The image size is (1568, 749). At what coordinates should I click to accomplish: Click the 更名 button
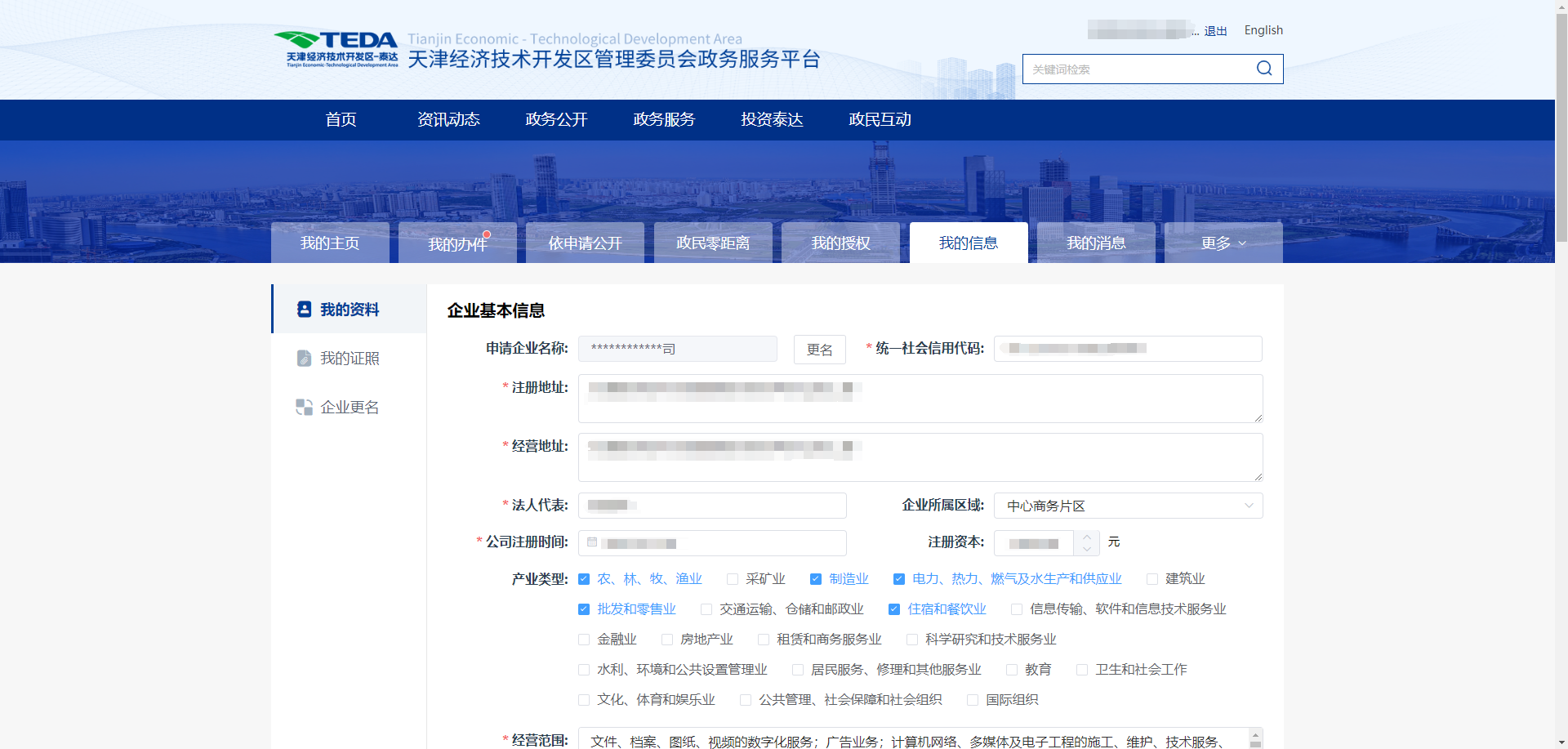pyautogui.click(x=819, y=350)
